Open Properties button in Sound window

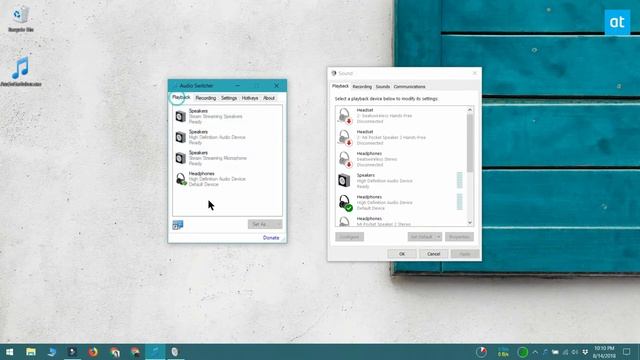point(459,237)
